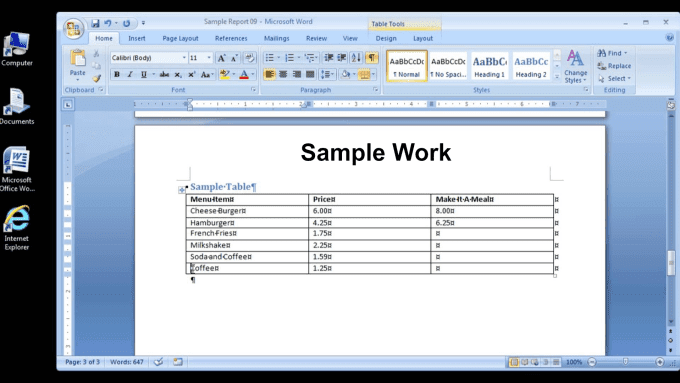The image size is (680, 383).
Task: Open Table Tools Design tab
Action: [386, 38]
